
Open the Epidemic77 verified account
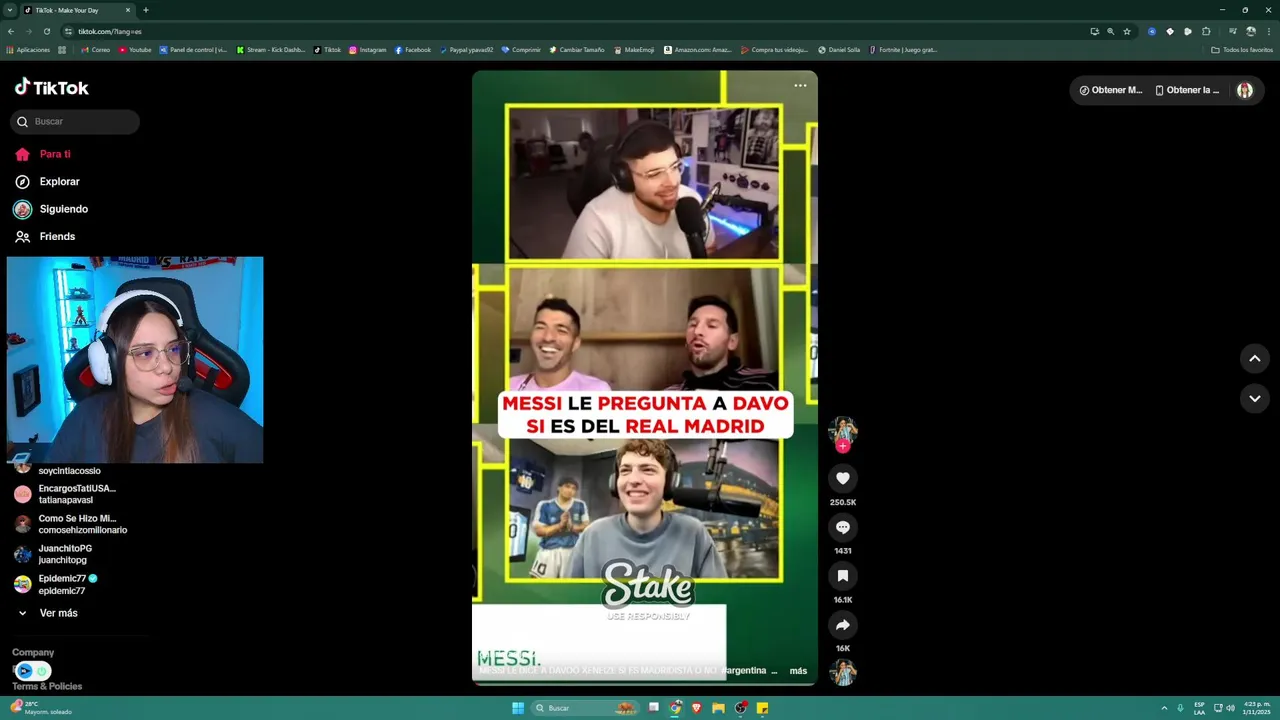56,584
